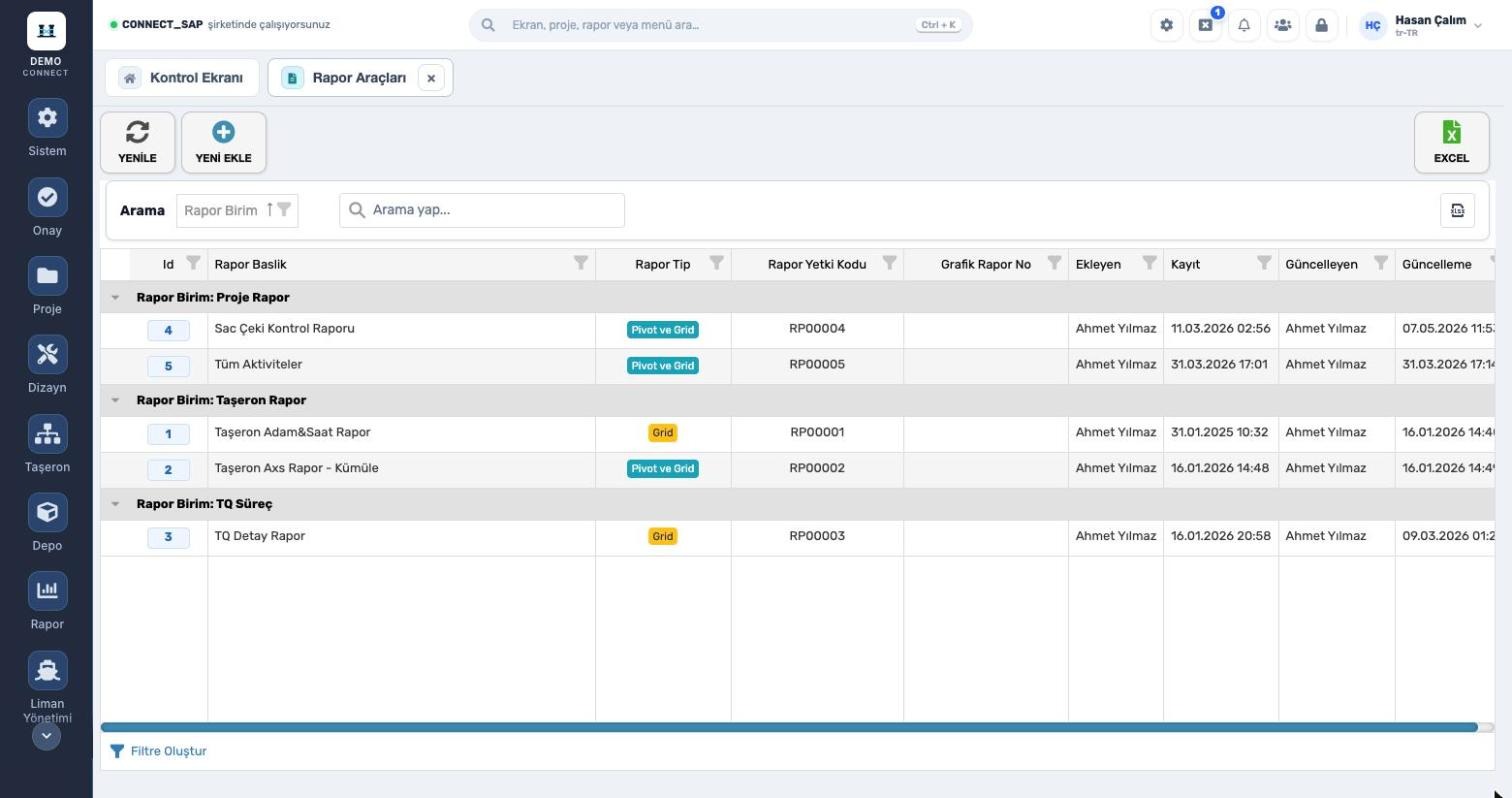Screen dimensions: 1512x798
Task: Click the lock icon in top bar
Action: (x=1321, y=25)
